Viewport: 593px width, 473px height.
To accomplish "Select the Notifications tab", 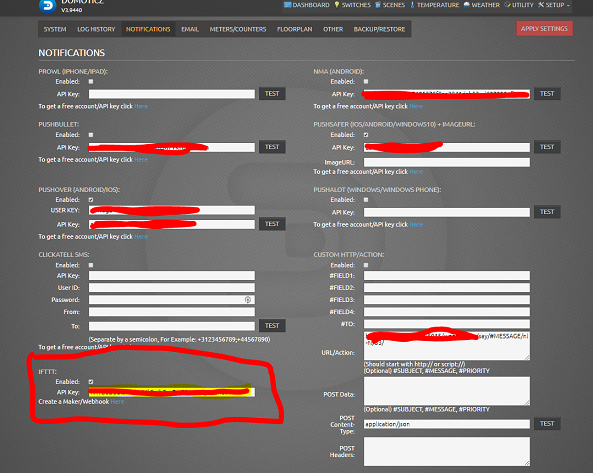I will [148, 29].
